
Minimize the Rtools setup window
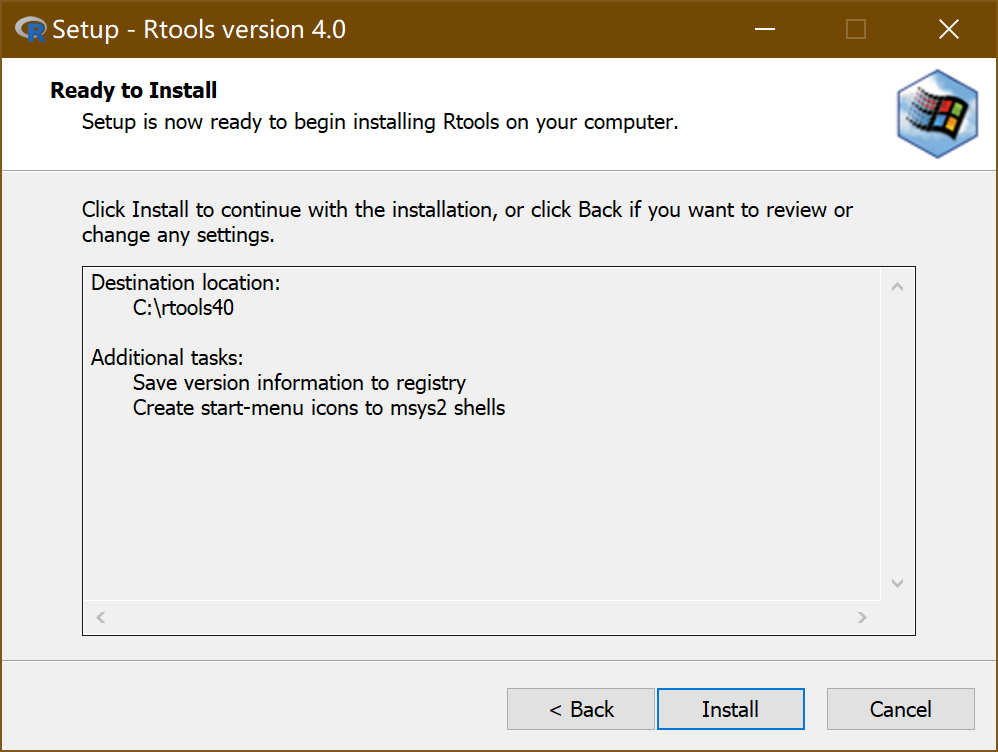click(764, 30)
